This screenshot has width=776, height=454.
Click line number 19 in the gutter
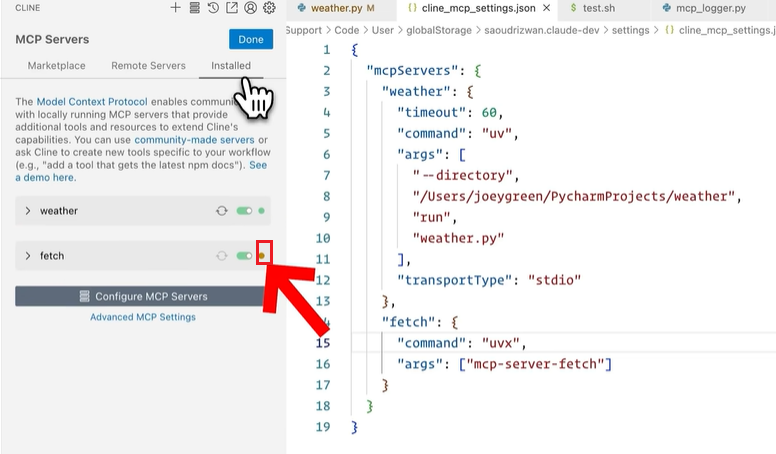pyautogui.click(x=323, y=427)
